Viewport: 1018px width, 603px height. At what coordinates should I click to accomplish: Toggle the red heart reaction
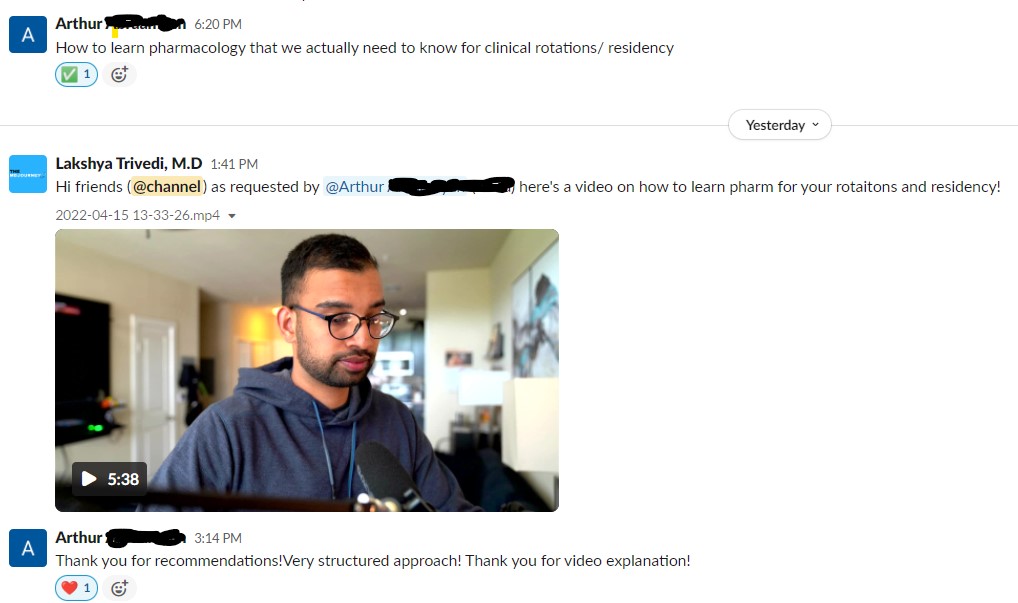[77, 588]
